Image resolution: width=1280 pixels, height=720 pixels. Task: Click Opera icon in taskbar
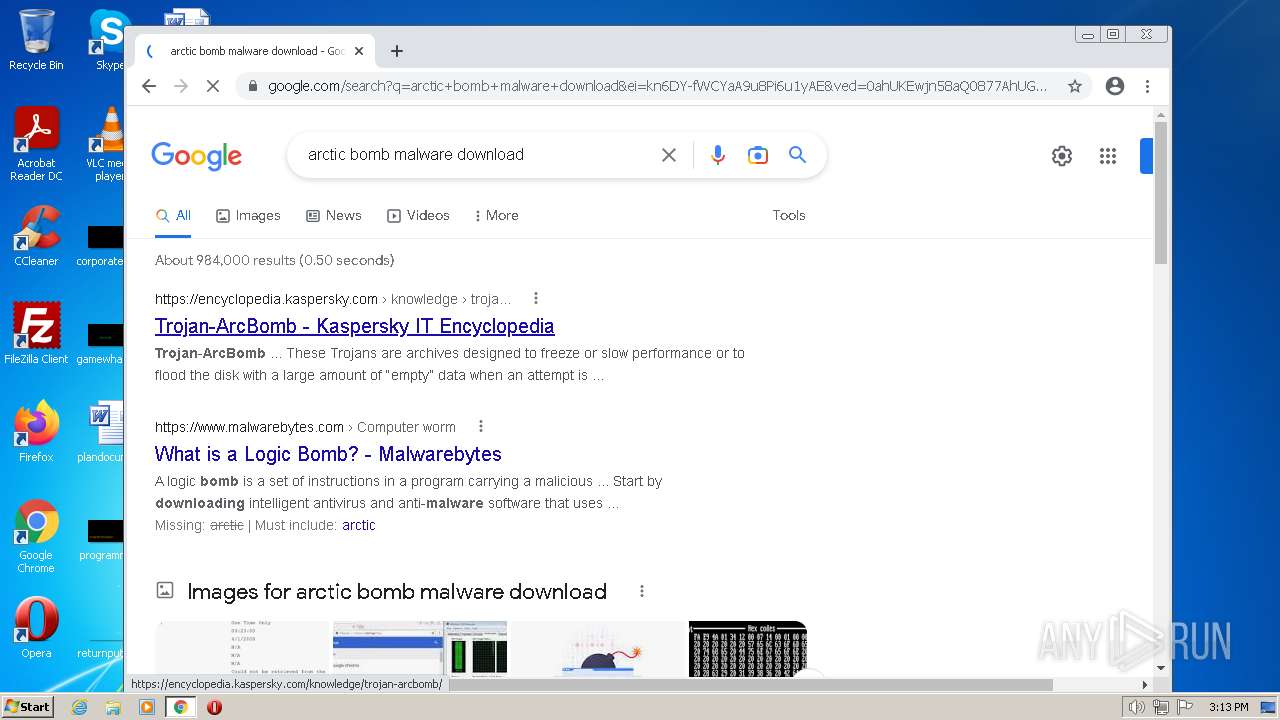coord(214,707)
